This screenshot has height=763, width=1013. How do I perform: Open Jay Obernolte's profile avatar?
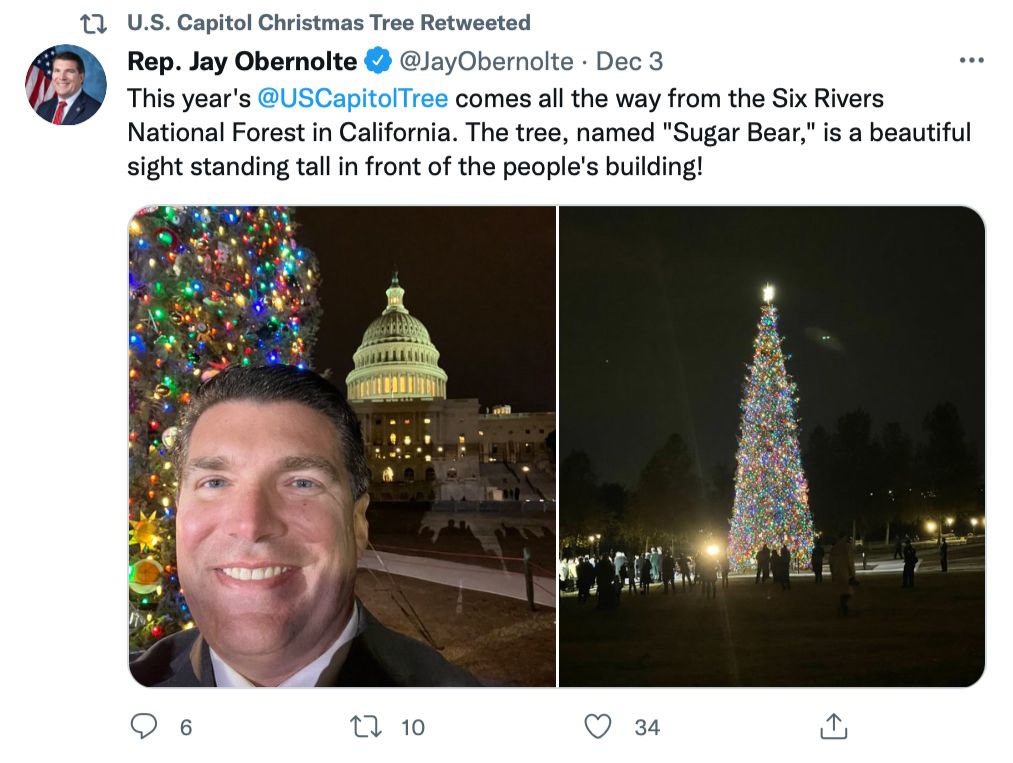(65, 85)
